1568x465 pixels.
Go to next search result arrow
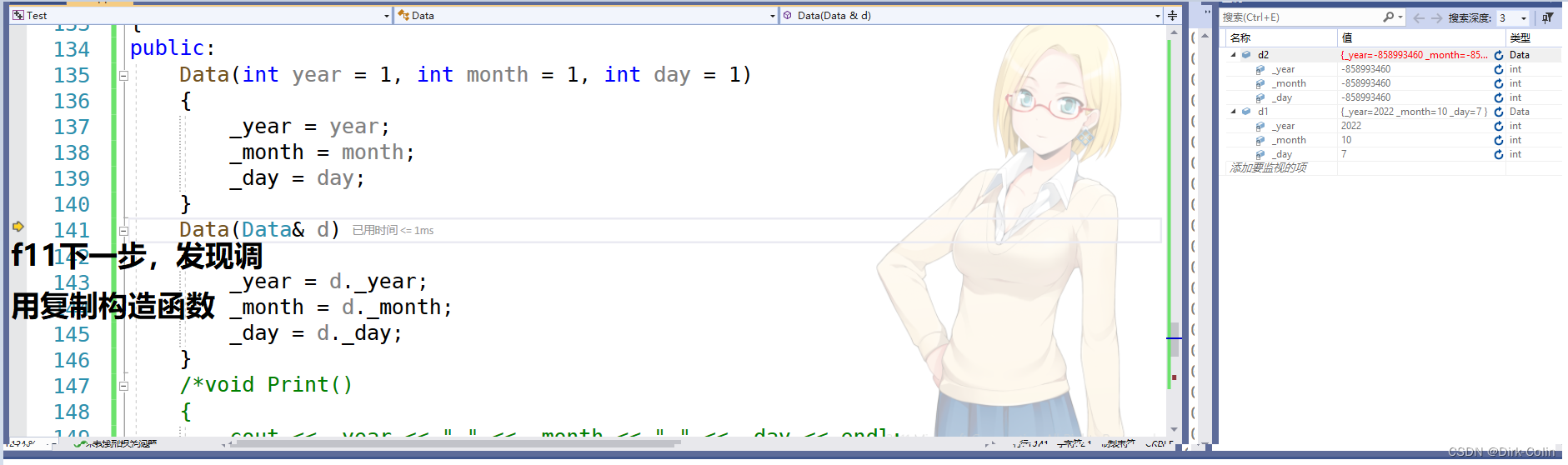[x=1436, y=17]
